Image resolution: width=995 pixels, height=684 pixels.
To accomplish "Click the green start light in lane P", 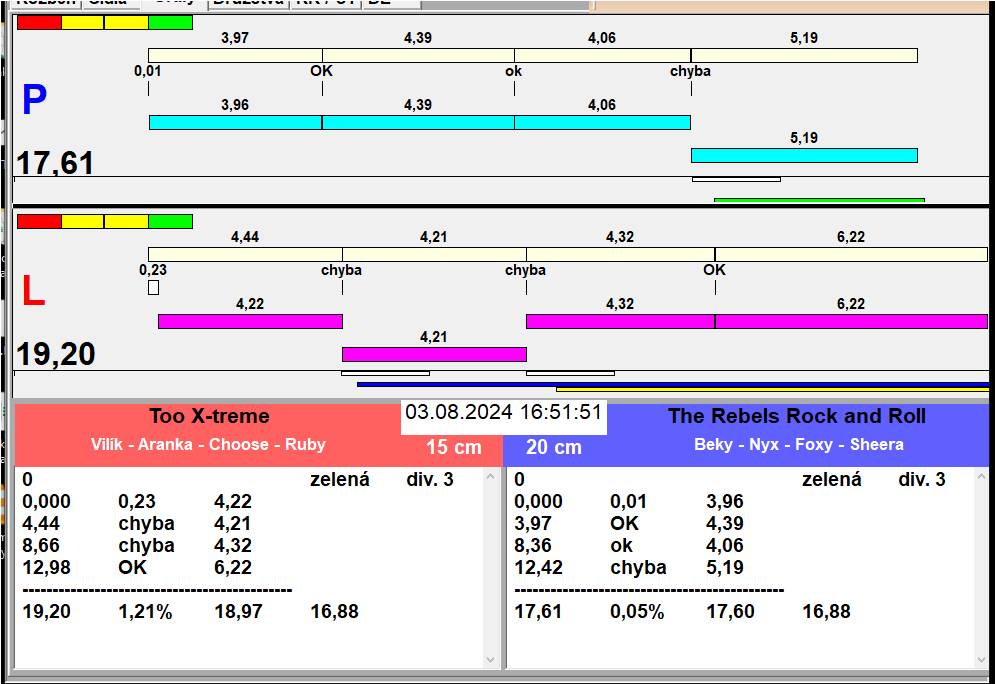I will click(171, 23).
